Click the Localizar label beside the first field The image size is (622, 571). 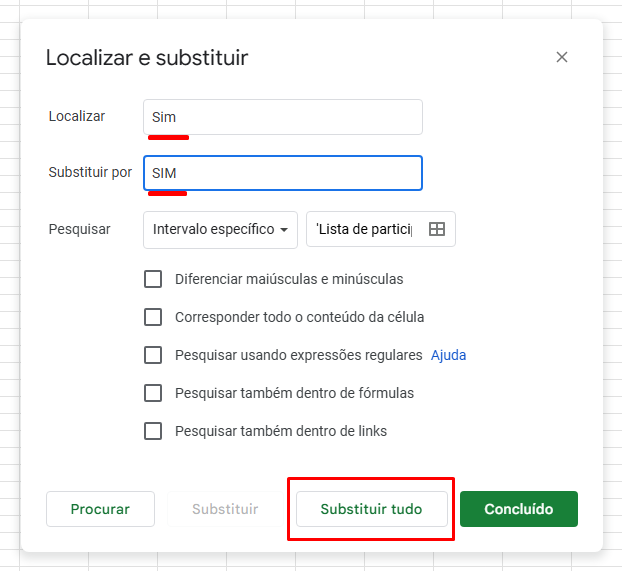click(76, 116)
